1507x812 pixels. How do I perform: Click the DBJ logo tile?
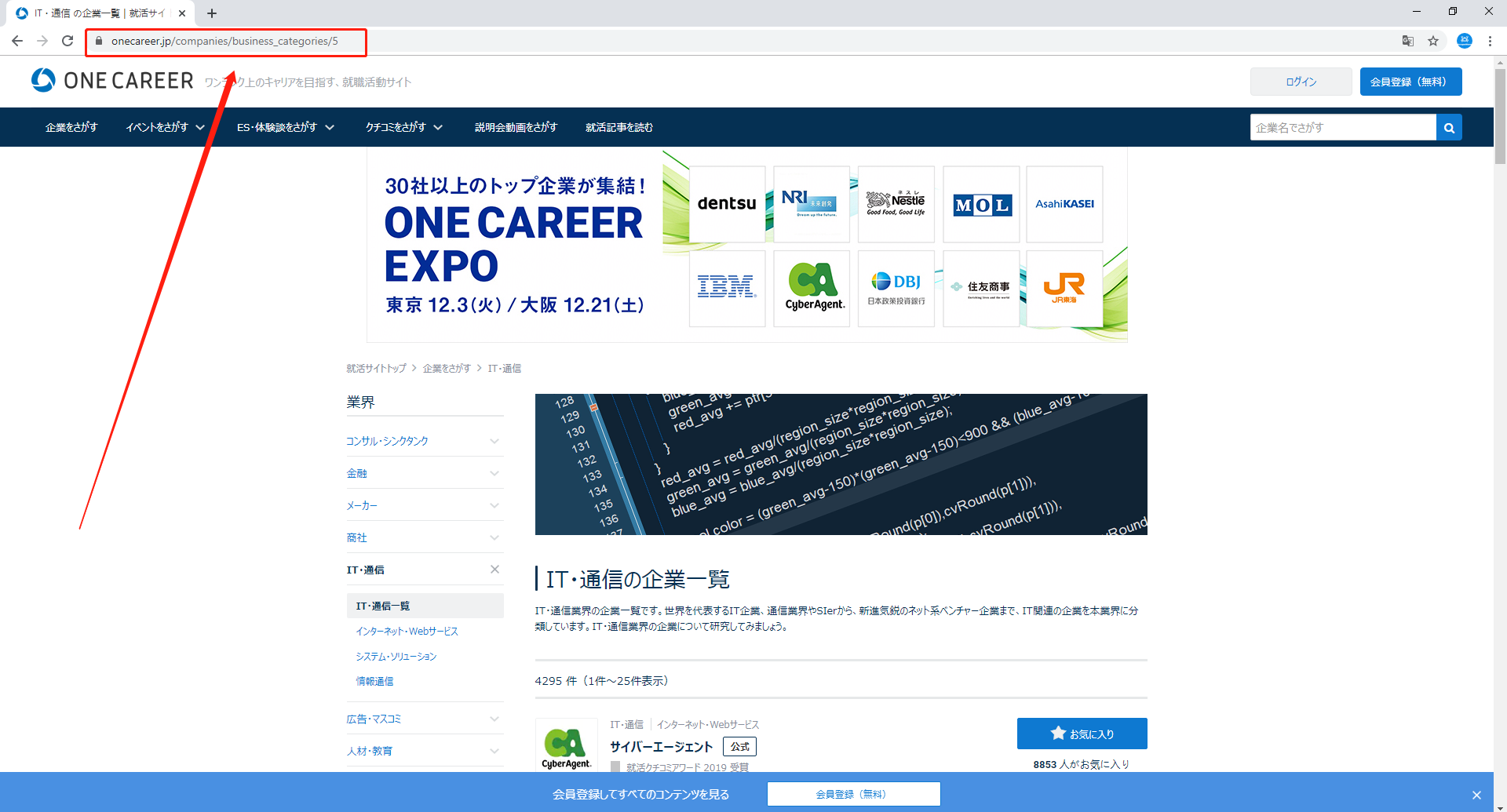click(896, 288)
